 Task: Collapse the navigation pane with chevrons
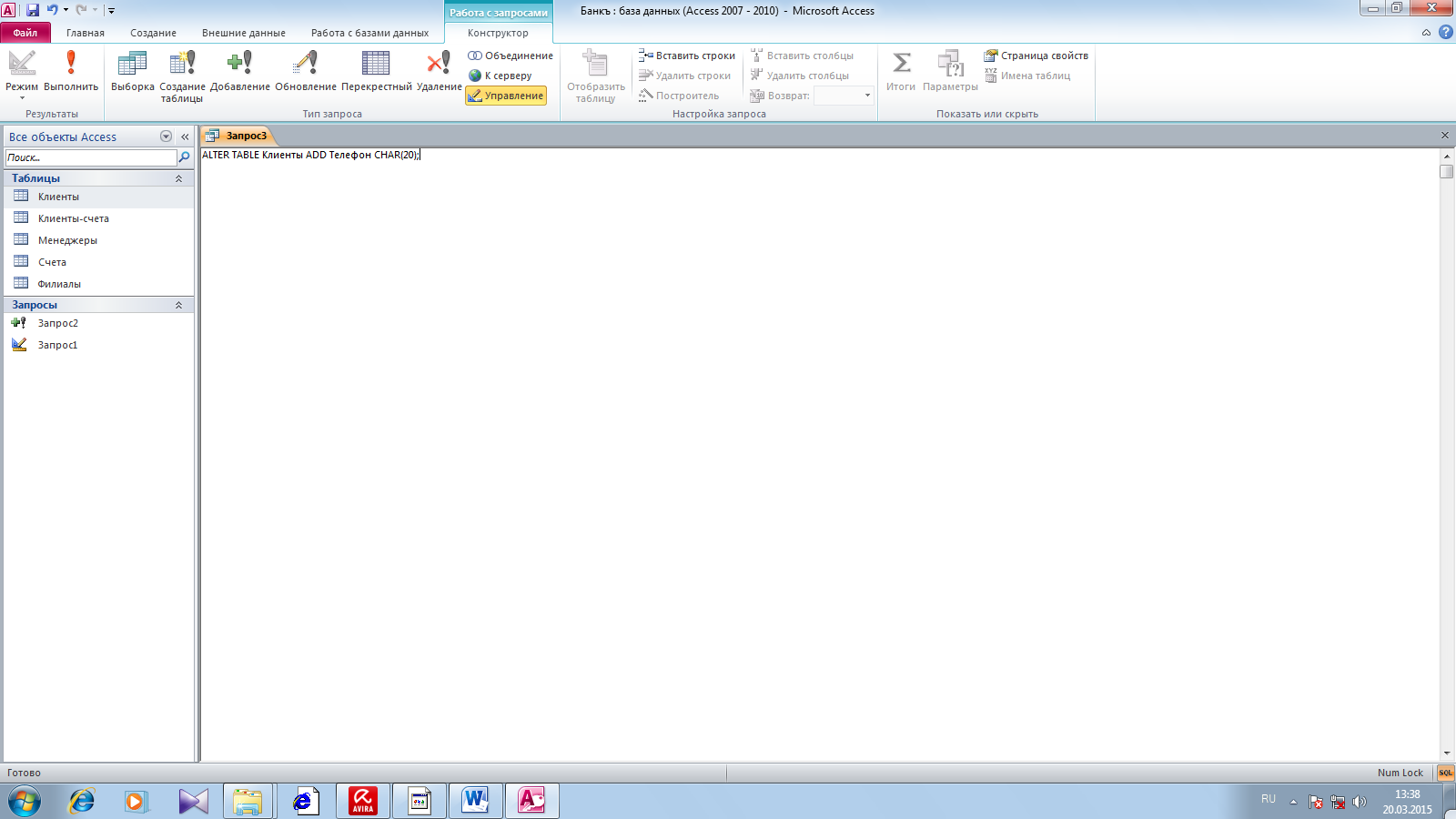tap(185, 136)
